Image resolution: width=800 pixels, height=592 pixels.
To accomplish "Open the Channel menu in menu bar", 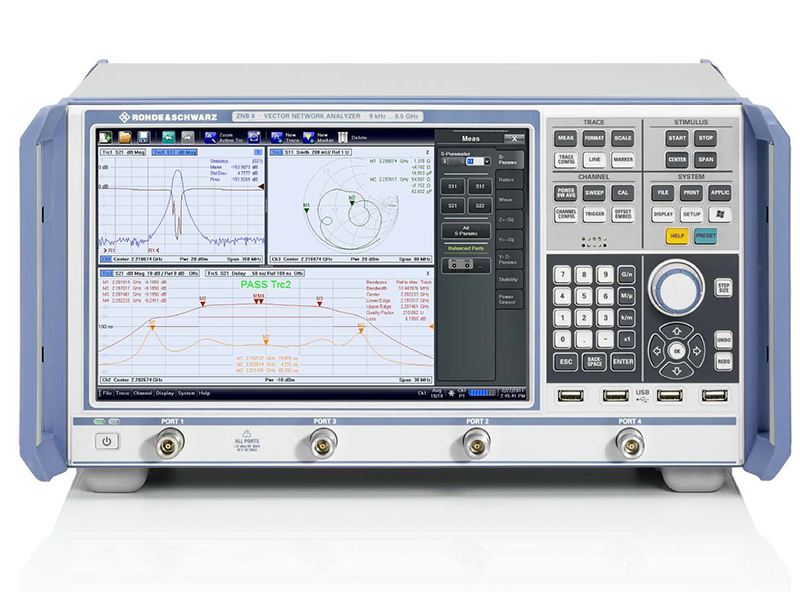I will [143, 393].
